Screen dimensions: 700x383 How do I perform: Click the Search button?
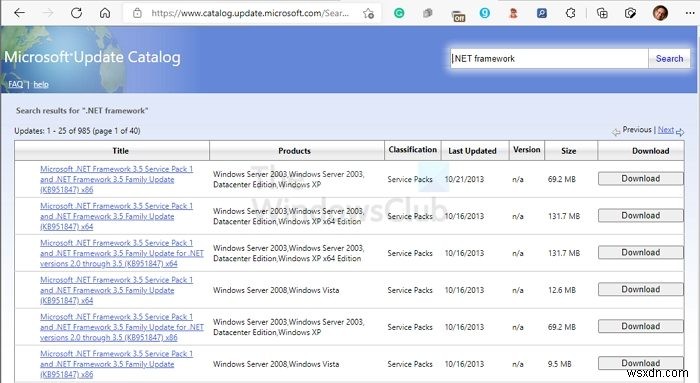[669, 58]
